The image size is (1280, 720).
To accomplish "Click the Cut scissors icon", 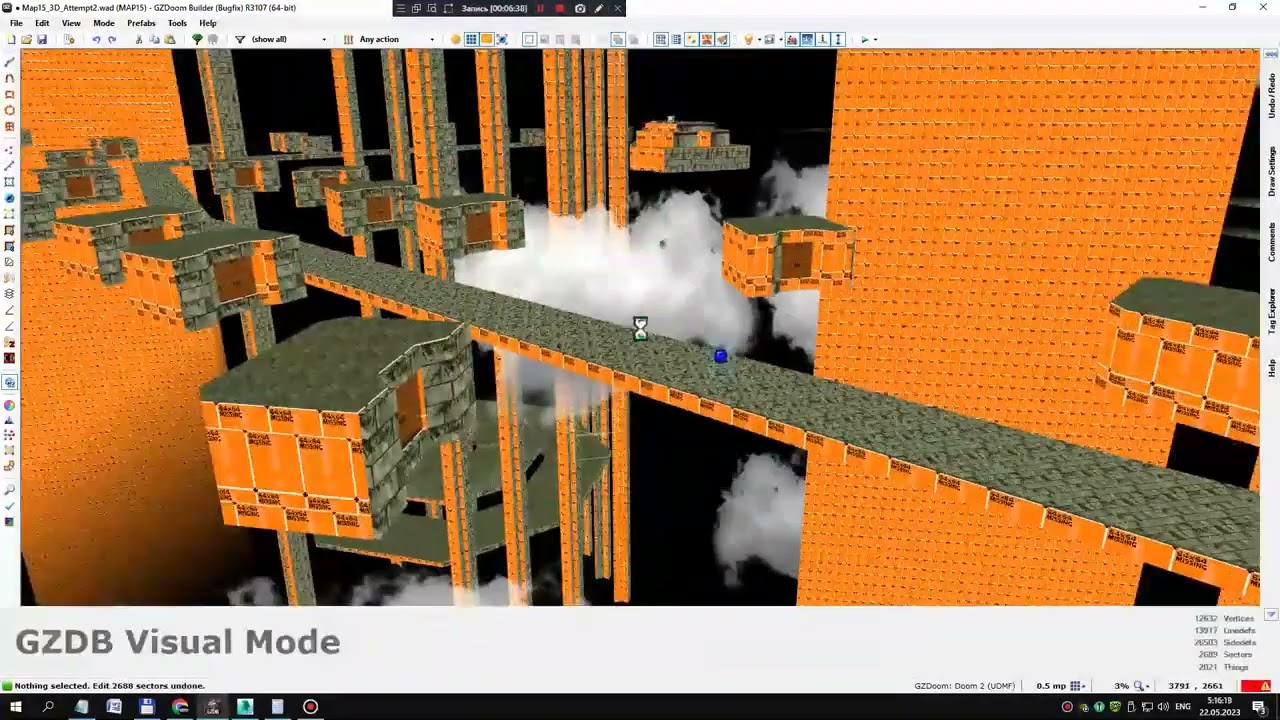I will (x=139, y=39).
